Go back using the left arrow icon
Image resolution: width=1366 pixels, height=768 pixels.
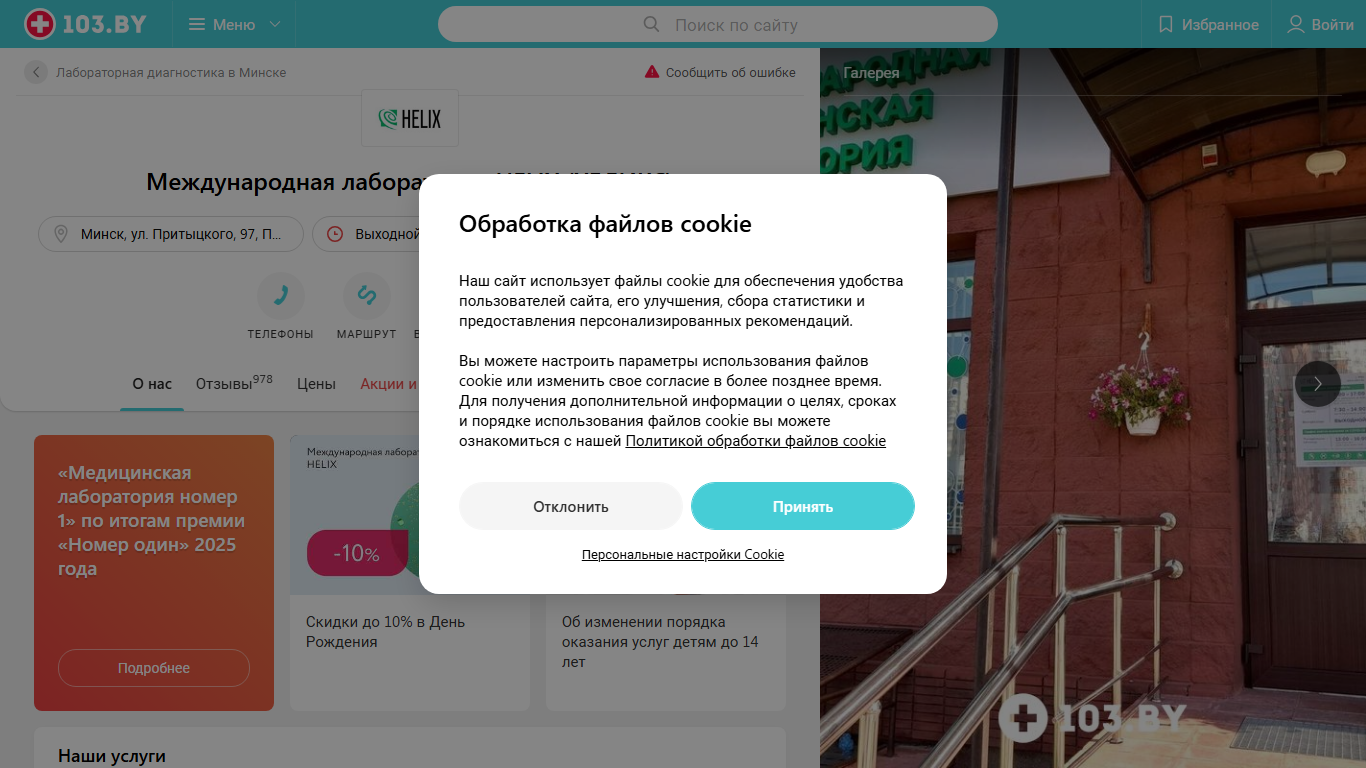[x=36, y=72]
